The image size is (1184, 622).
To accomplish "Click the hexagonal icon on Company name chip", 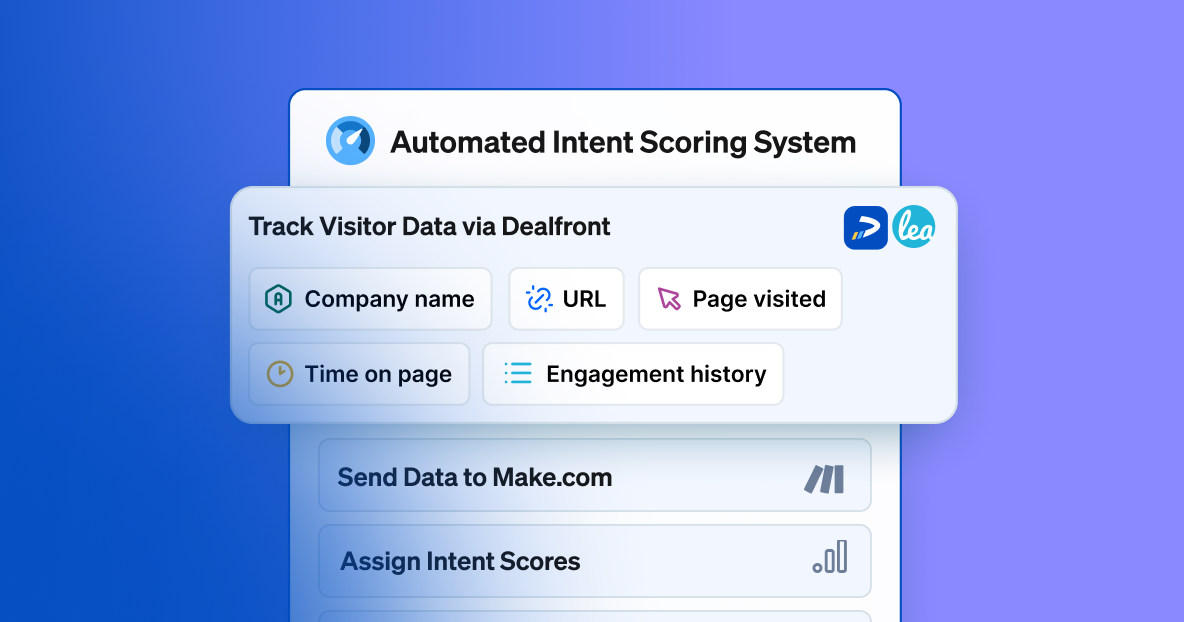I will (282, 298).
